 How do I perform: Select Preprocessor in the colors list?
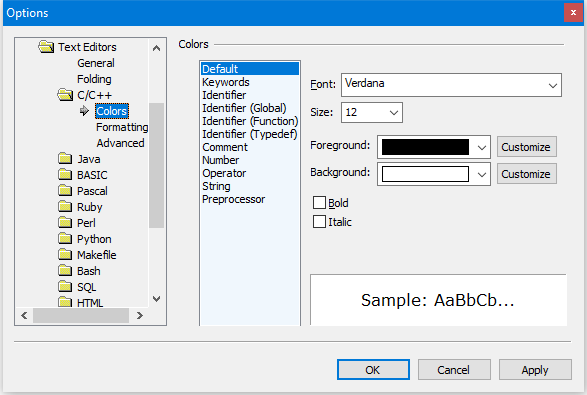(x=234, y=199)
